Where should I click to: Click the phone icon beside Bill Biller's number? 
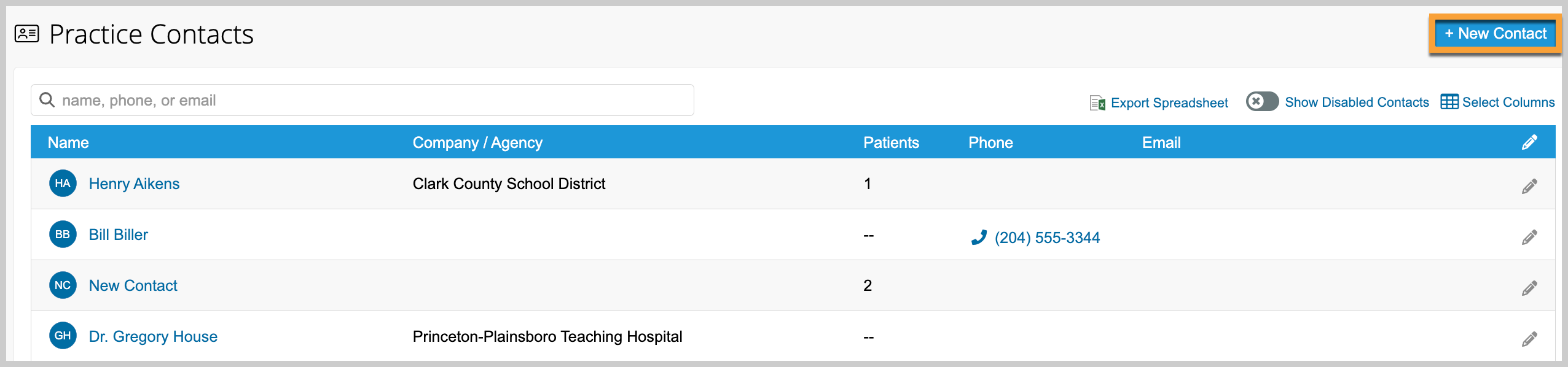pos(979,238)
